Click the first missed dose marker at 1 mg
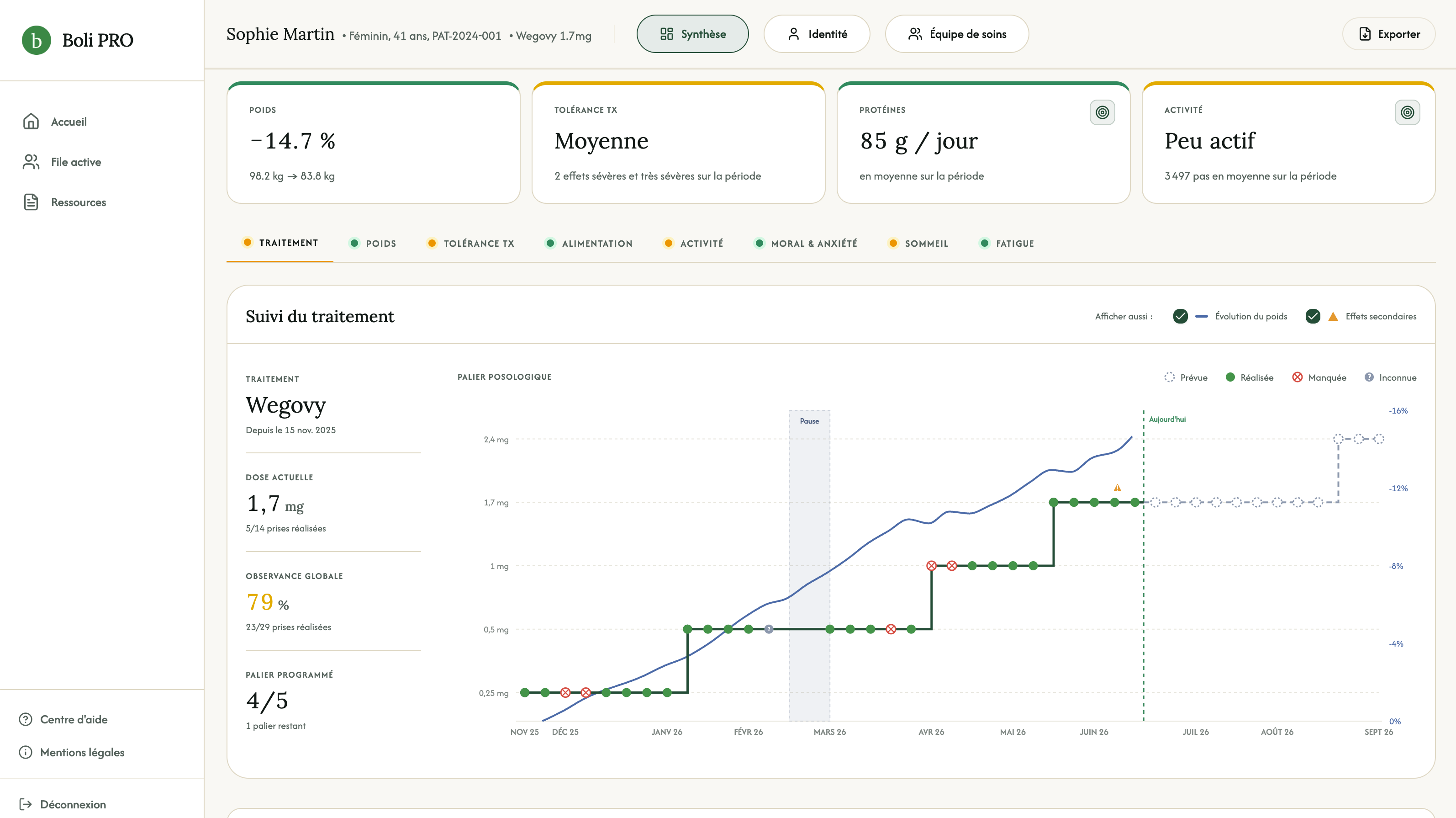This screenshot has height=818, width=1456. [932, 566]
